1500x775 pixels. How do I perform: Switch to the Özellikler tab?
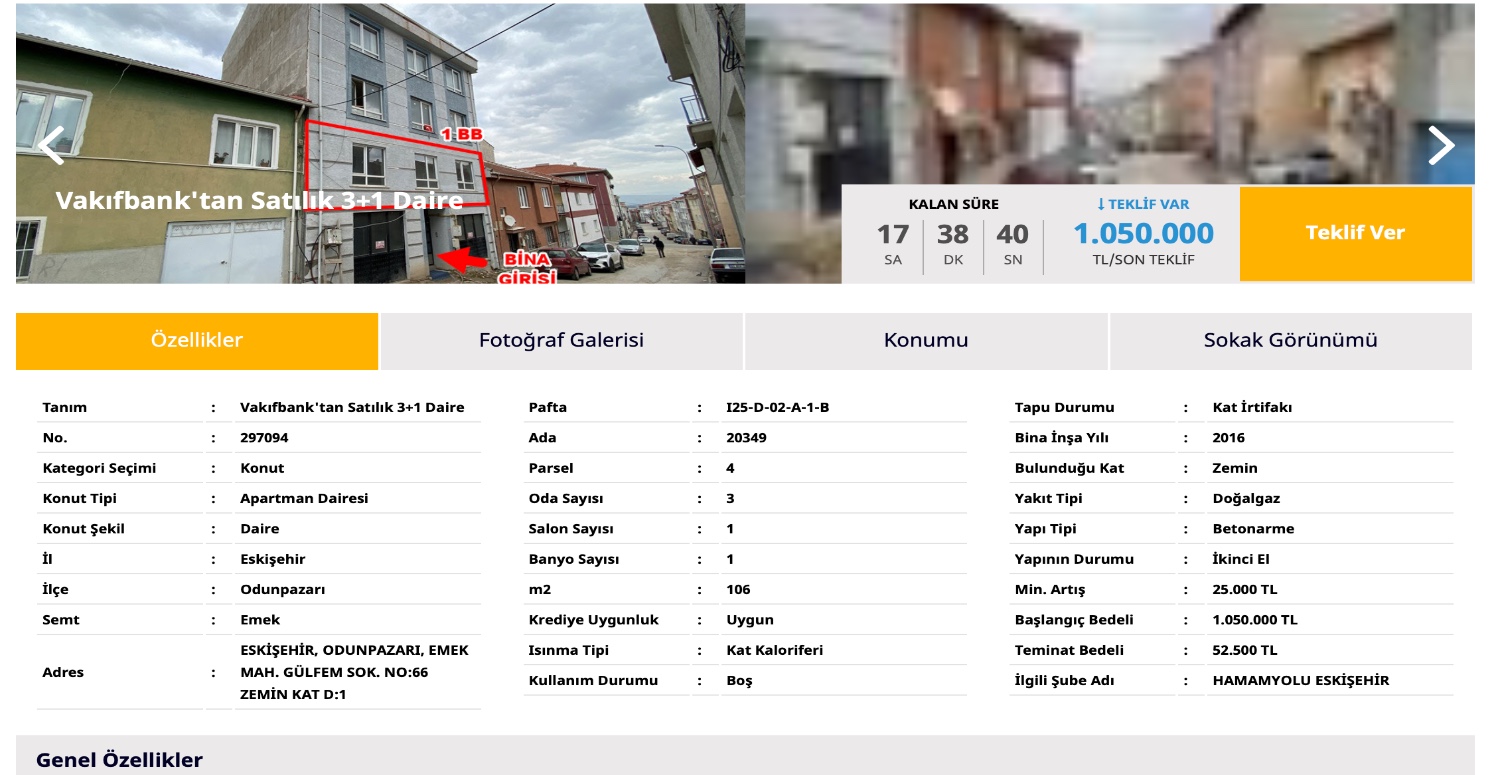tap(197, 340)
